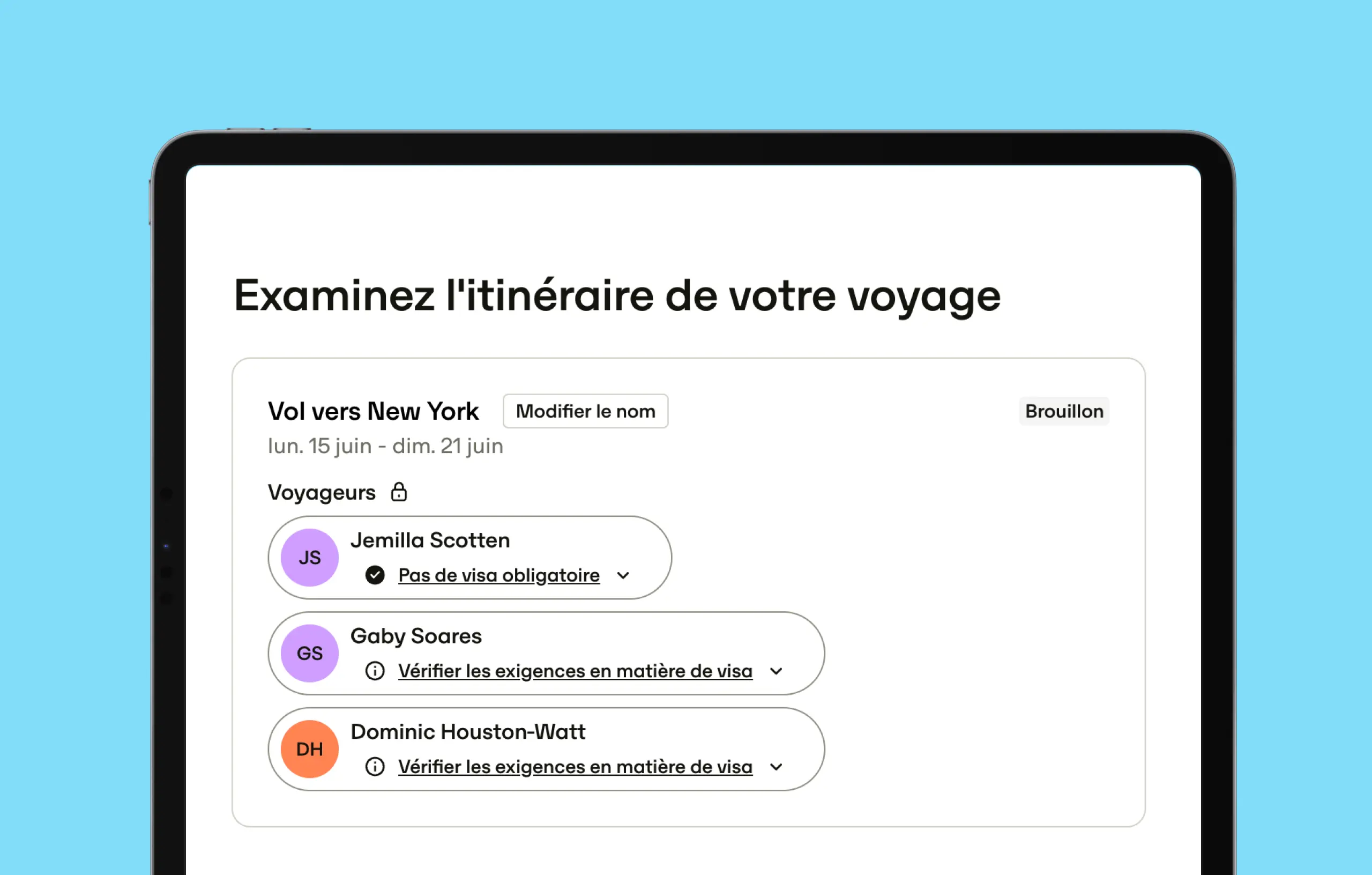
Task: Click the date range lun. 15 juin - dim. 21 juin
Action: (x=386, y=446)
